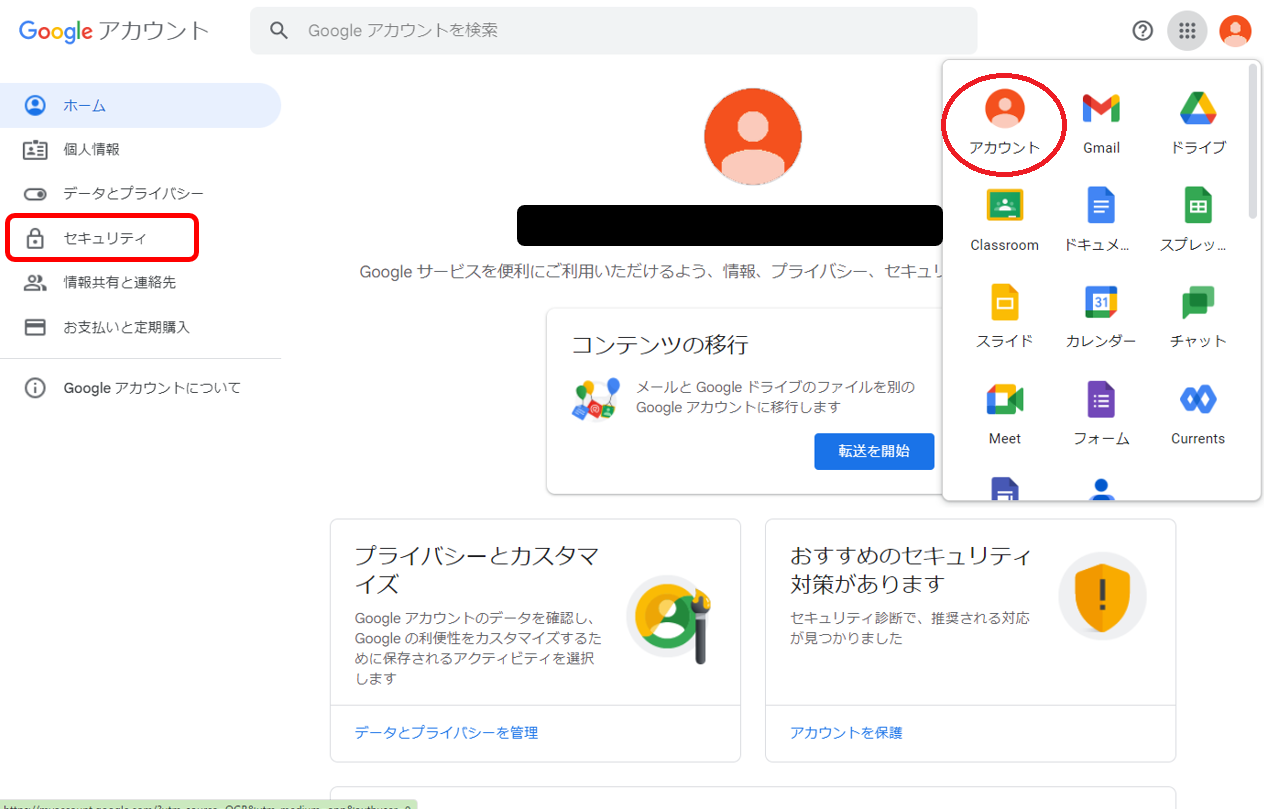Open Google Forms from the apps grid
The image size is (1264, 809).
point(1101,413)
